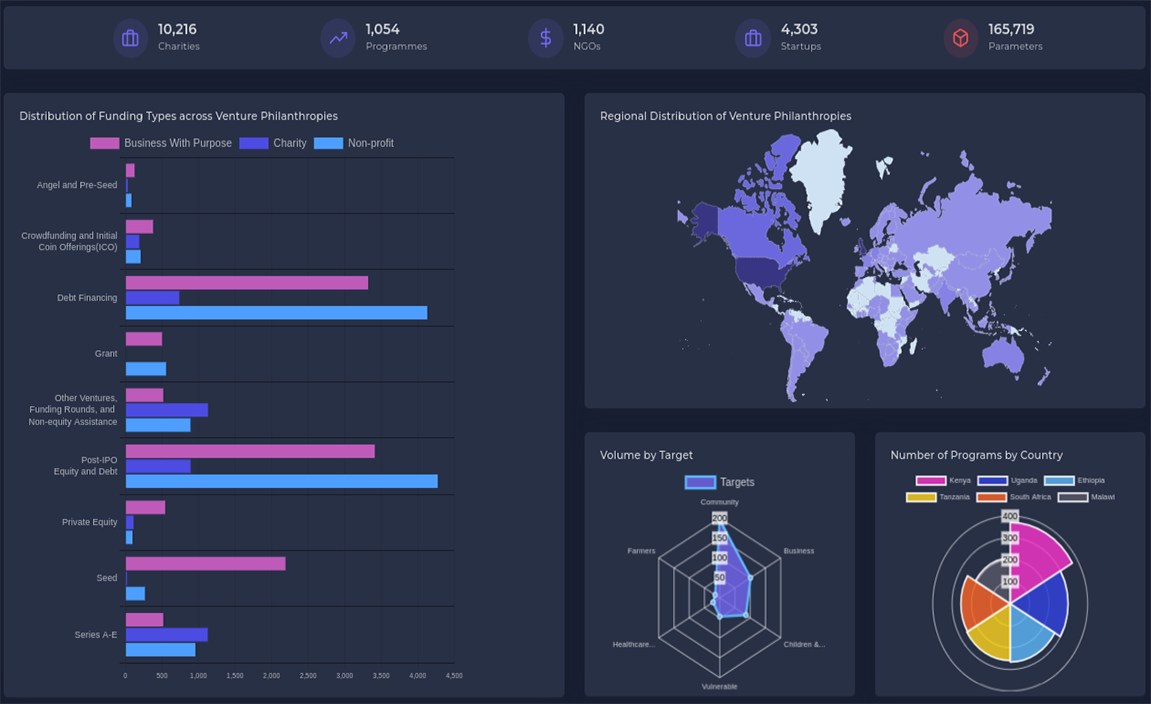Screen dimensions: 1151x704
Task: Click the Charities briefcase icon
Action: coord(130,38)
